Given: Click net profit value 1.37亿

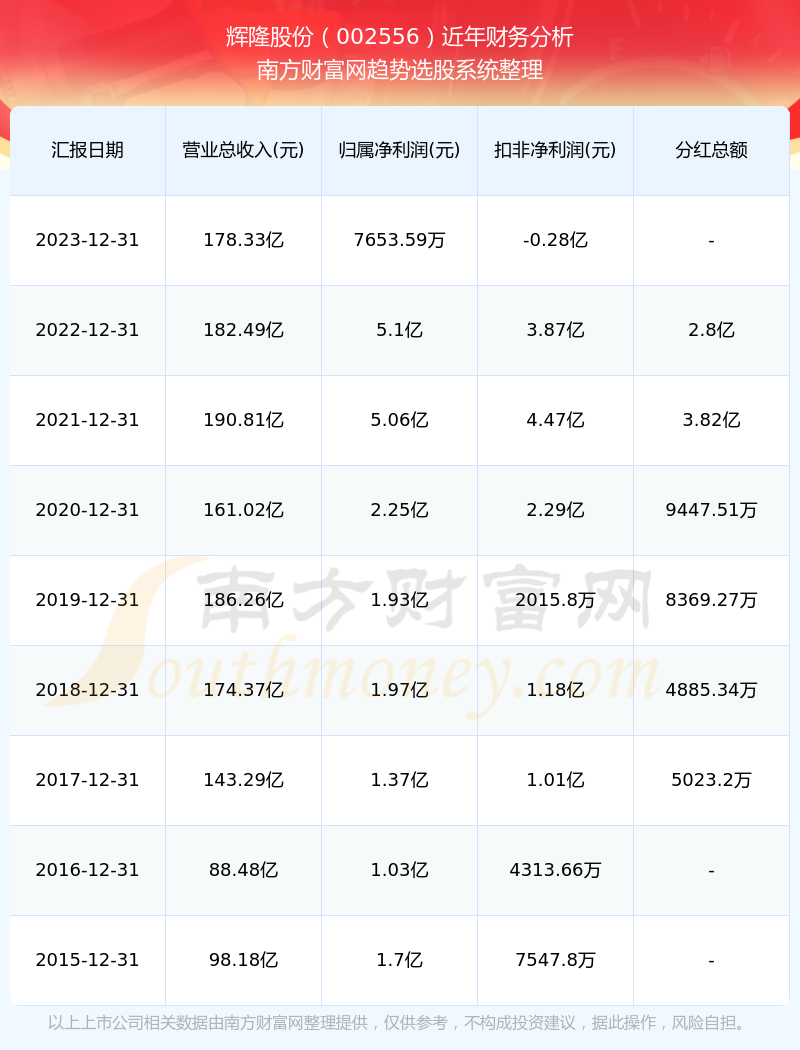Looking at the screenshot, I should tap(400, 780).
